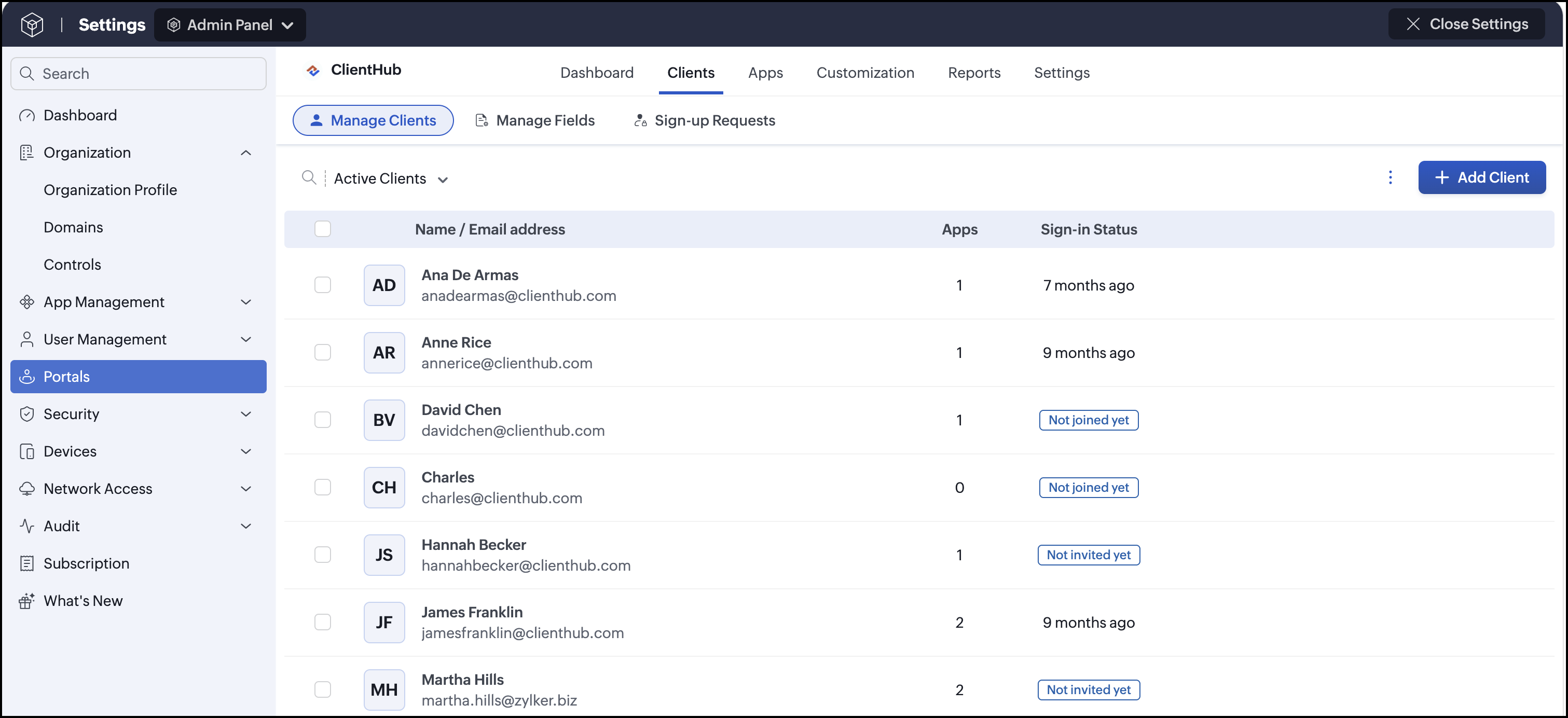Click the Sign-in Status column header
Viewport: 1568px width, 718px height.
1089,229
